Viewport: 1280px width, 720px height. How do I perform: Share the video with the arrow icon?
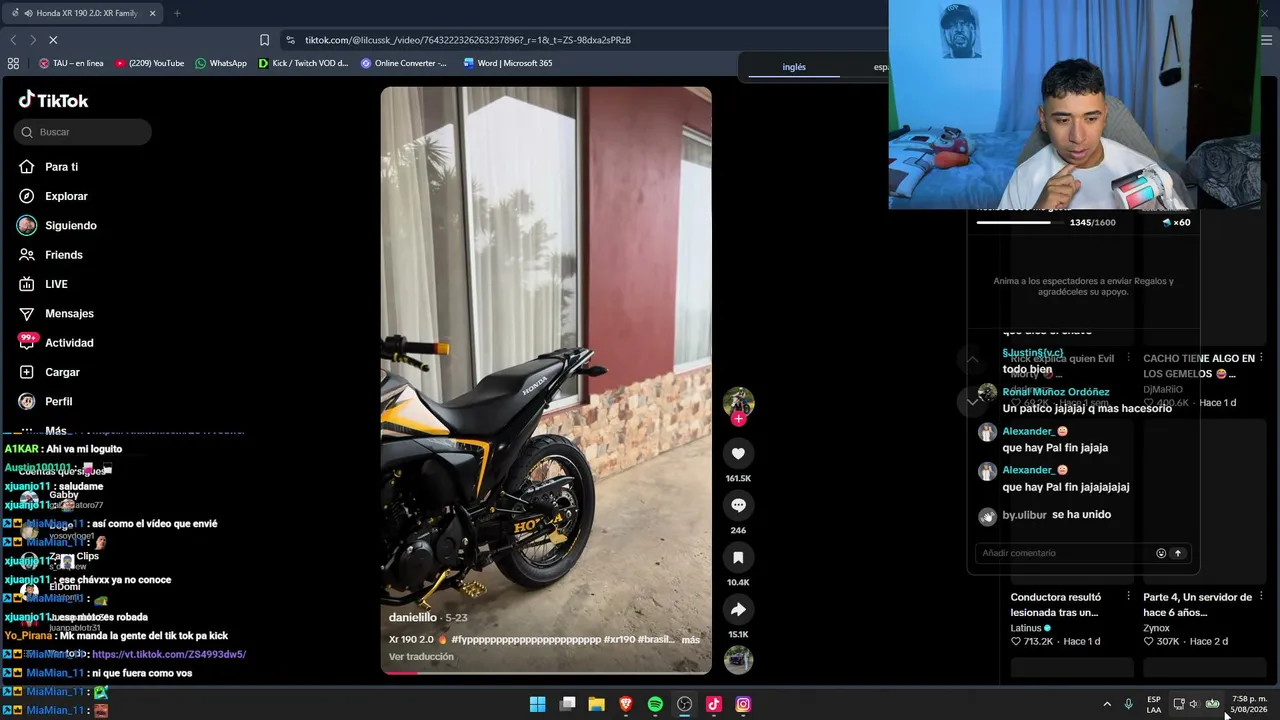[x=738, y=609]
